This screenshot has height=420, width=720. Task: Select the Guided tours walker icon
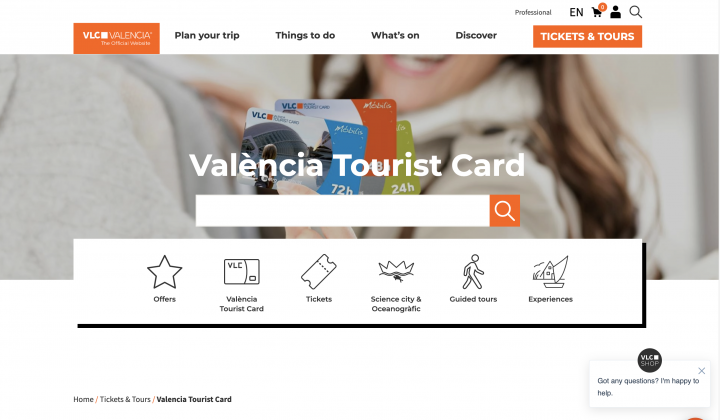[x=473, y=272]
